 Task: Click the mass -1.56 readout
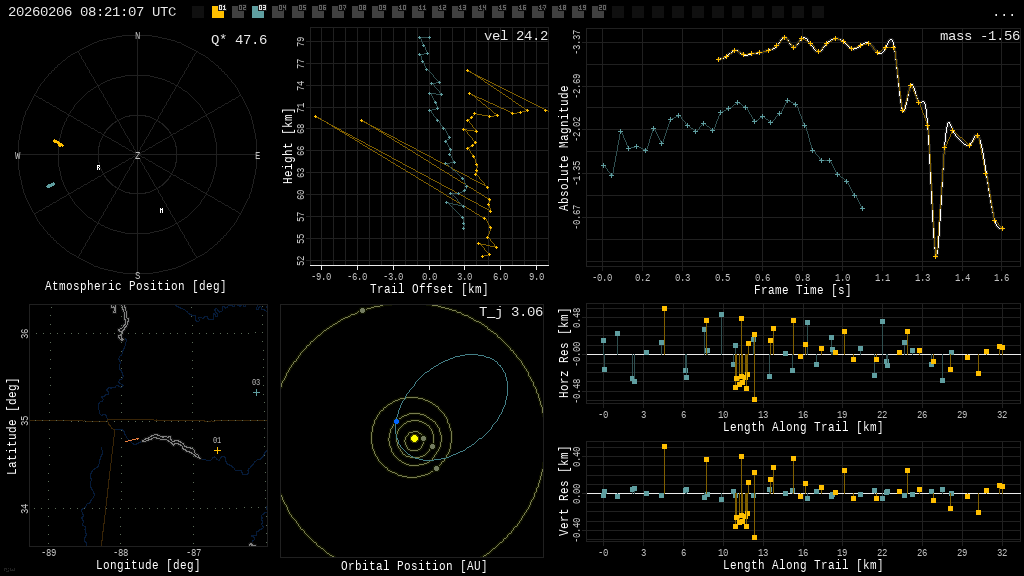click(979, 36)
